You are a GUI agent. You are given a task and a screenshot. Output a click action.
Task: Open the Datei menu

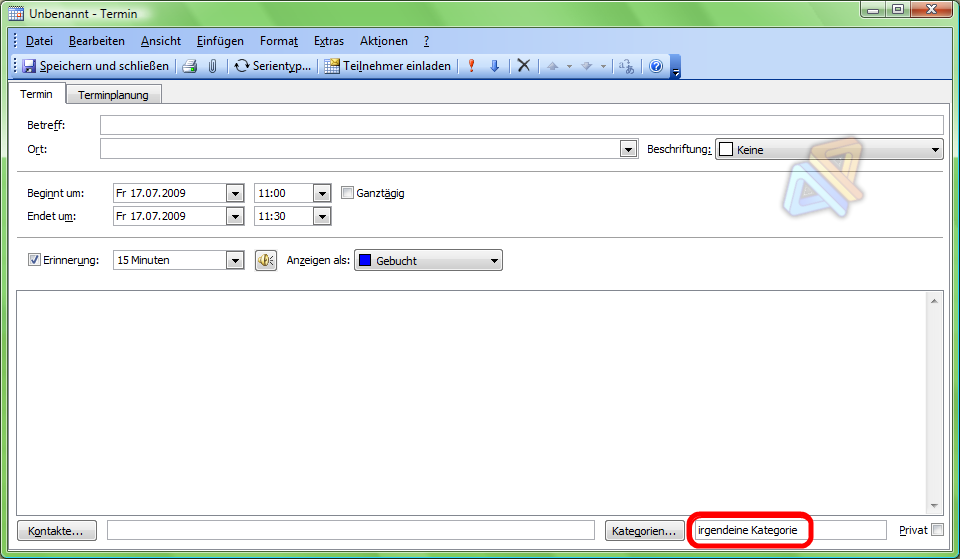(x=39, y=41)
